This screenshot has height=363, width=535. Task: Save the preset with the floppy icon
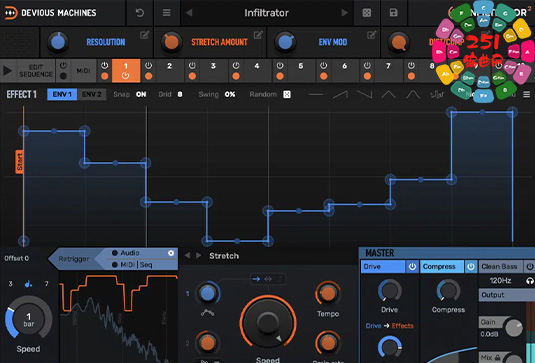coord(393,13)
